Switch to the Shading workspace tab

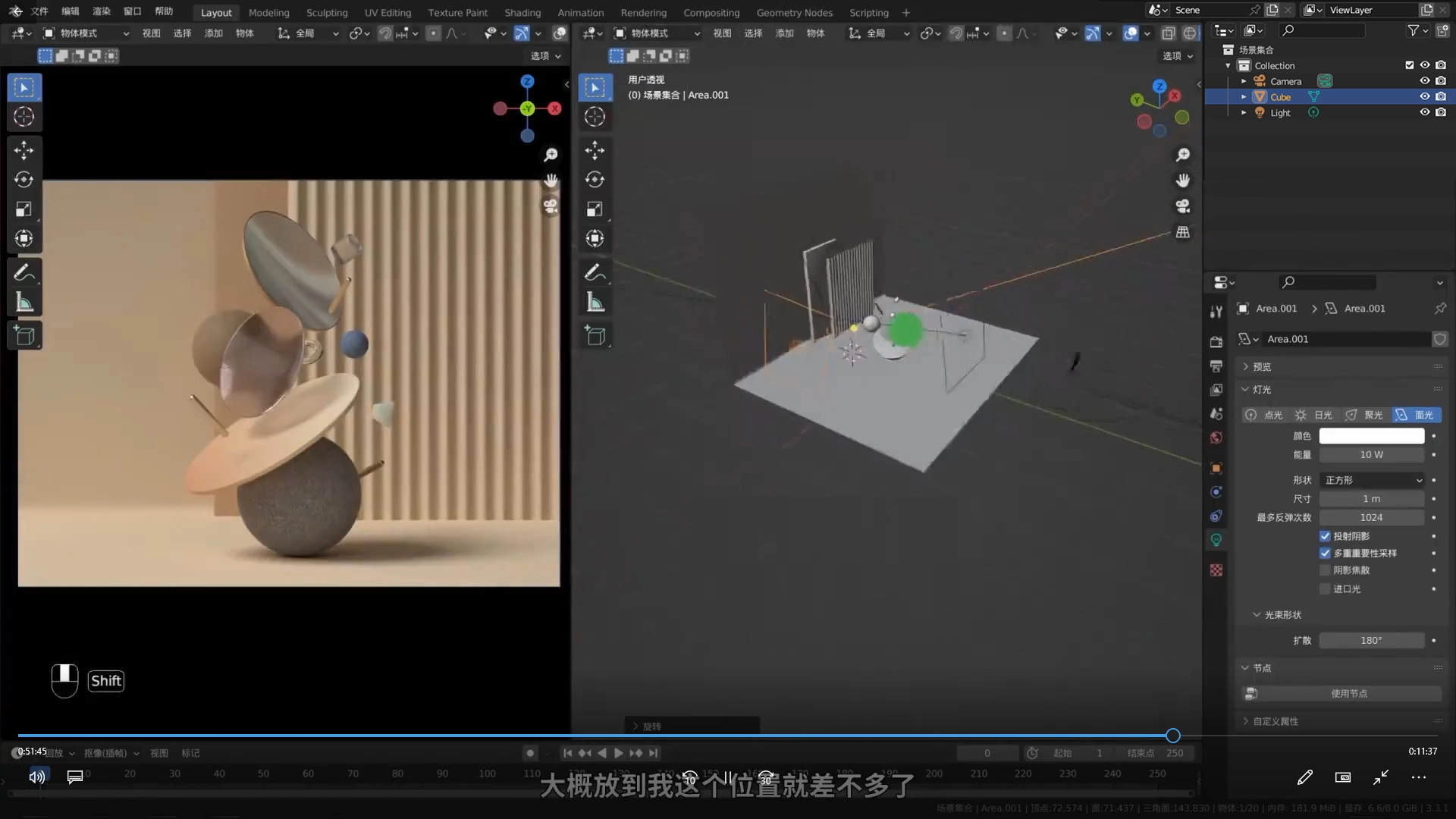tap(522, 12)
